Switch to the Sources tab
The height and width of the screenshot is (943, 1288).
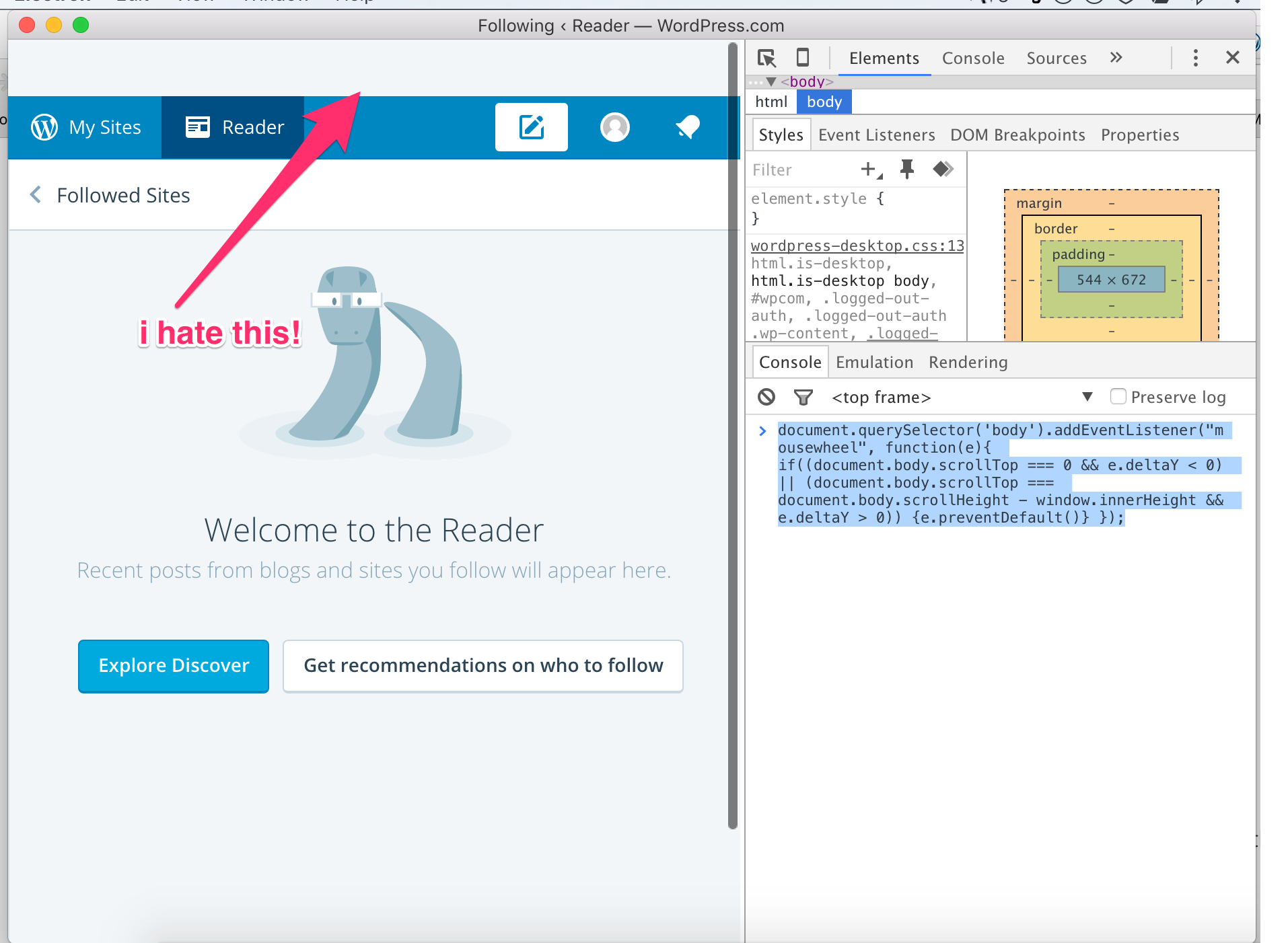[1056, 59]
